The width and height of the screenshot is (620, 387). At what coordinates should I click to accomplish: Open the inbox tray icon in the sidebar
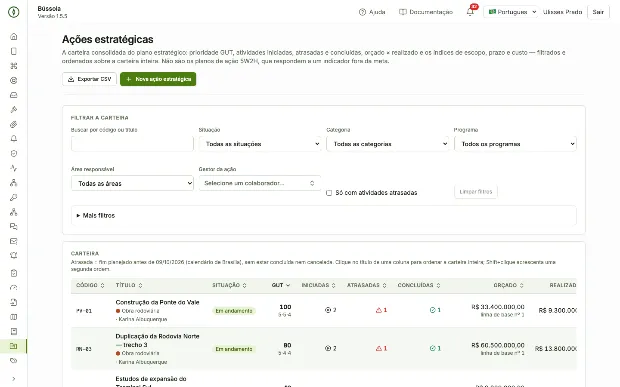13,95
